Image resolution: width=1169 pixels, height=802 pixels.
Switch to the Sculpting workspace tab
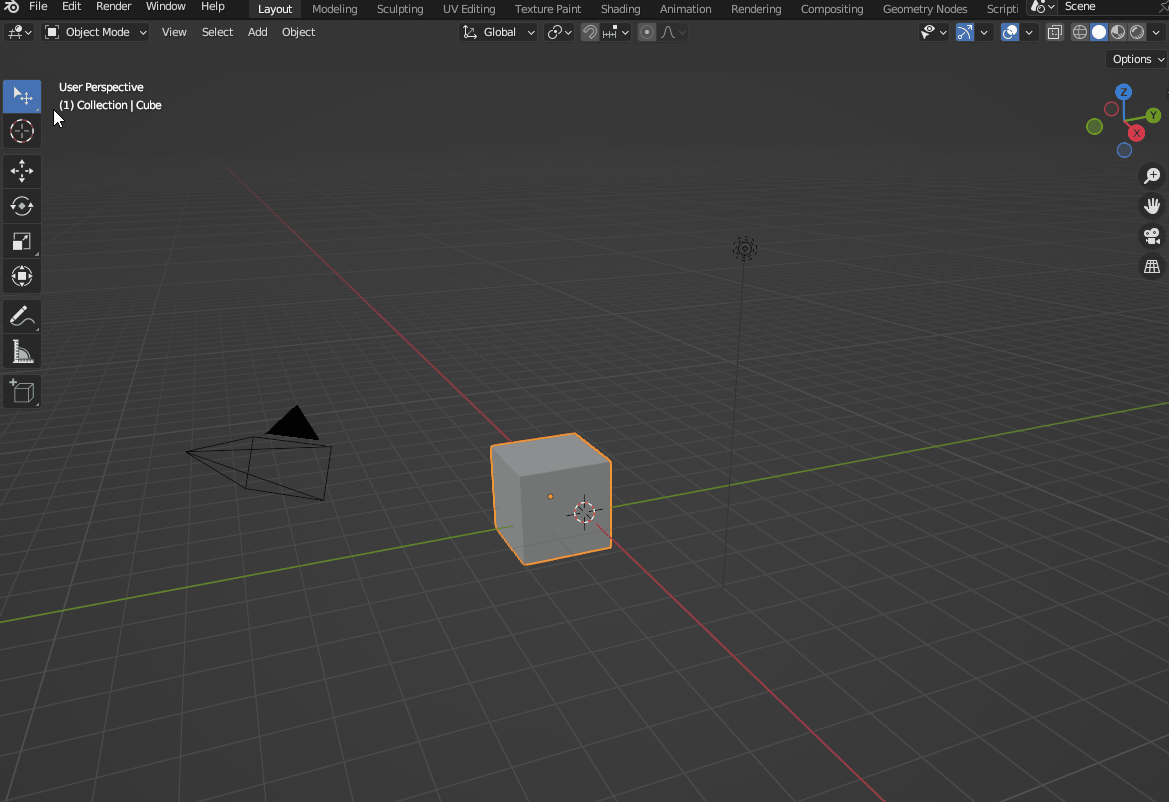[400, 9]
